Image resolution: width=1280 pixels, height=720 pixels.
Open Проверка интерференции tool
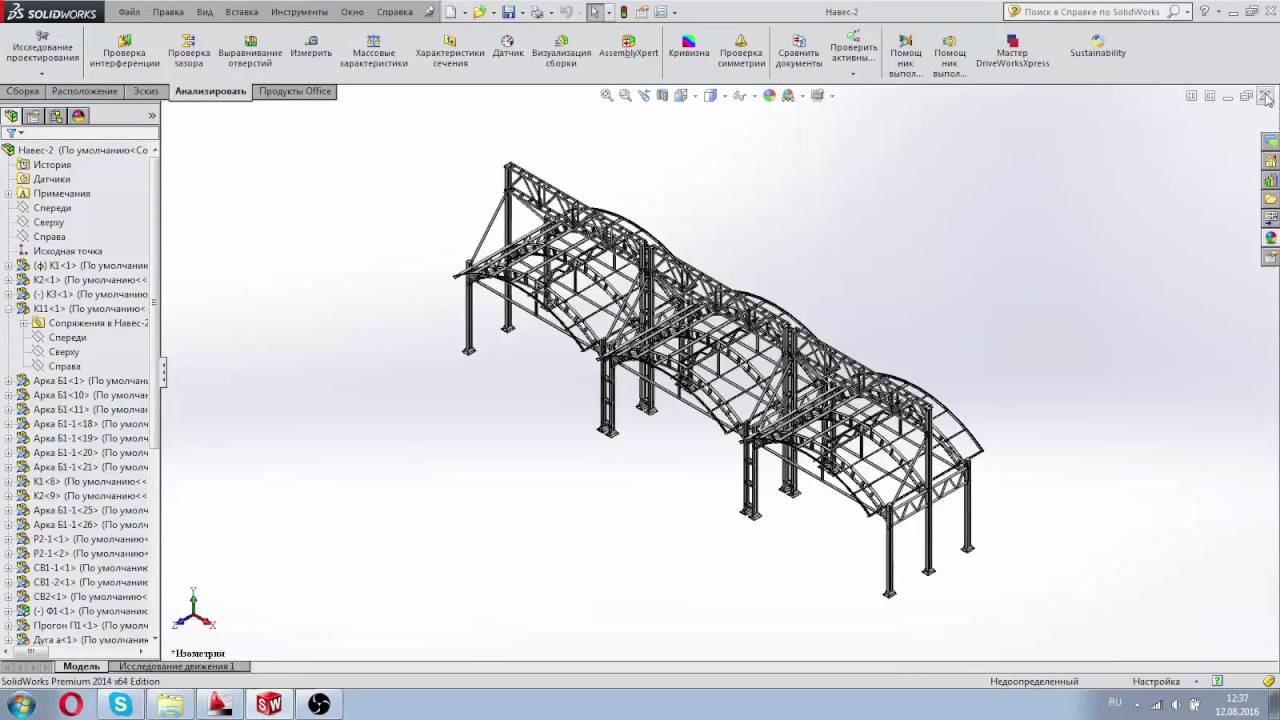click(124, 52)
